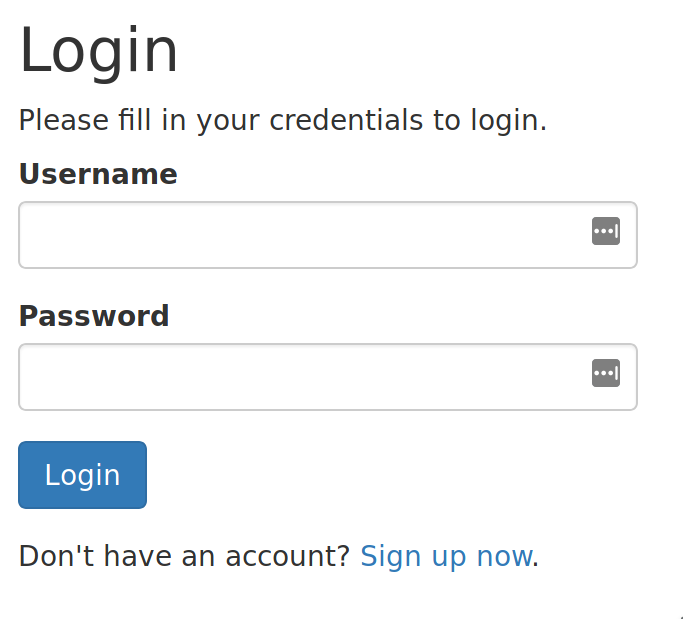Submit the form with the Login button
The height and width of the screenshot is (619, 683).
pyautogui.click(x=82, y=475)
